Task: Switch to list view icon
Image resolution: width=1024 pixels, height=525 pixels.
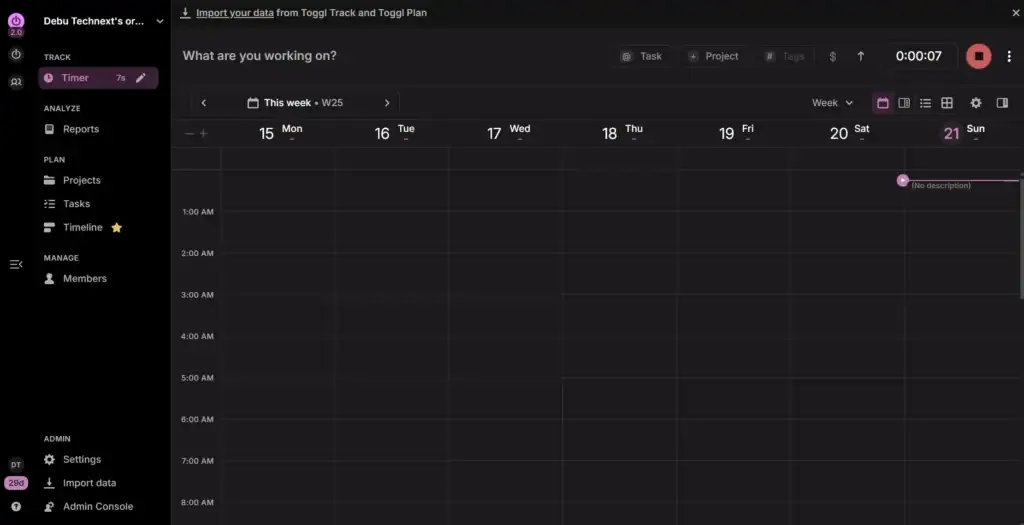Action: pyautogui.click(x=925, y=103)
